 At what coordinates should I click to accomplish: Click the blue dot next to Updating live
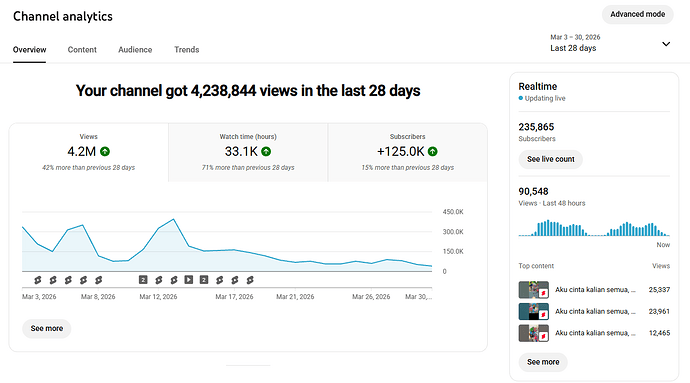pos(521,98)
